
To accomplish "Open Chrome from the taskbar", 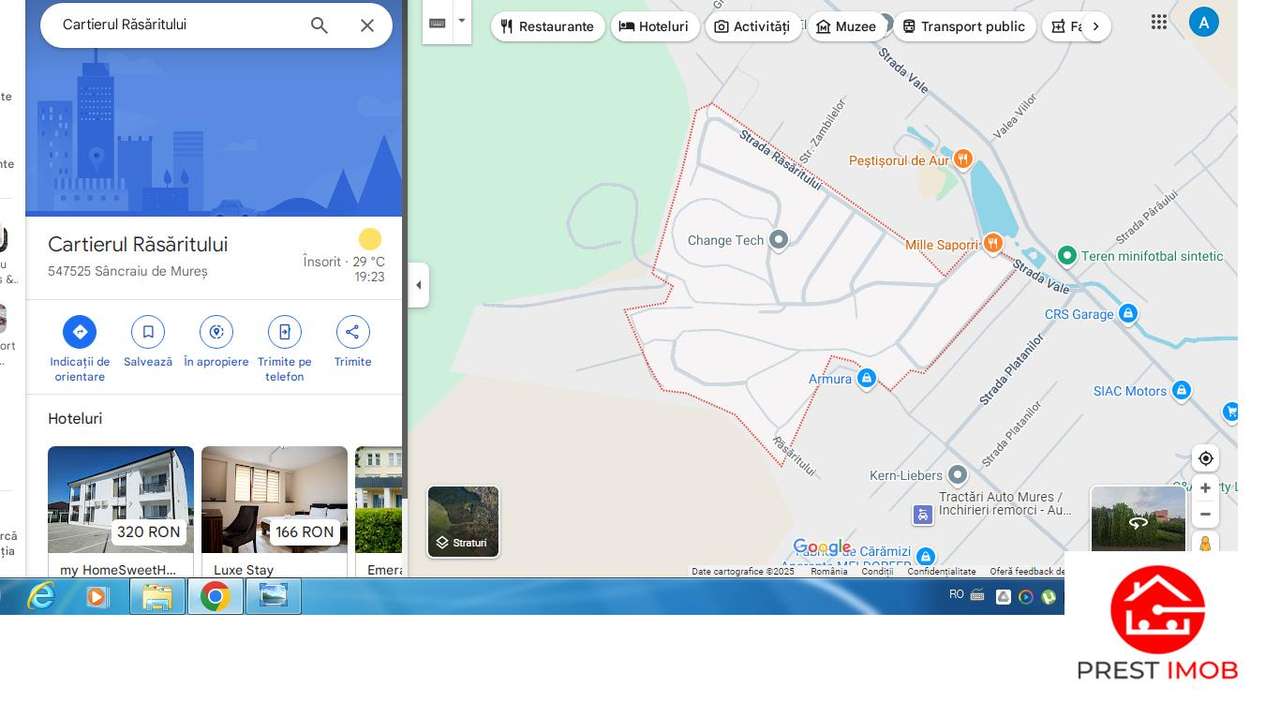I will pyautogui.click(x=215, y=597).
